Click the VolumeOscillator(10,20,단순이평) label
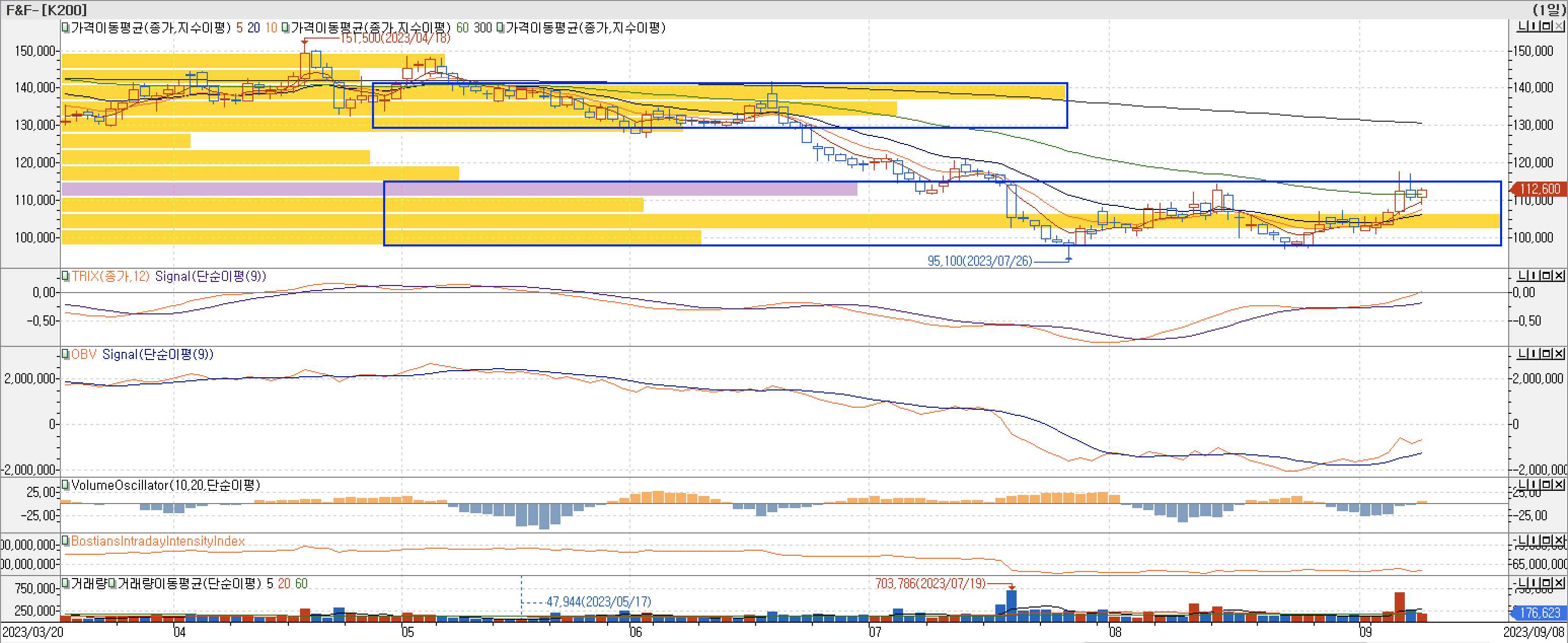 pos(166,485)
